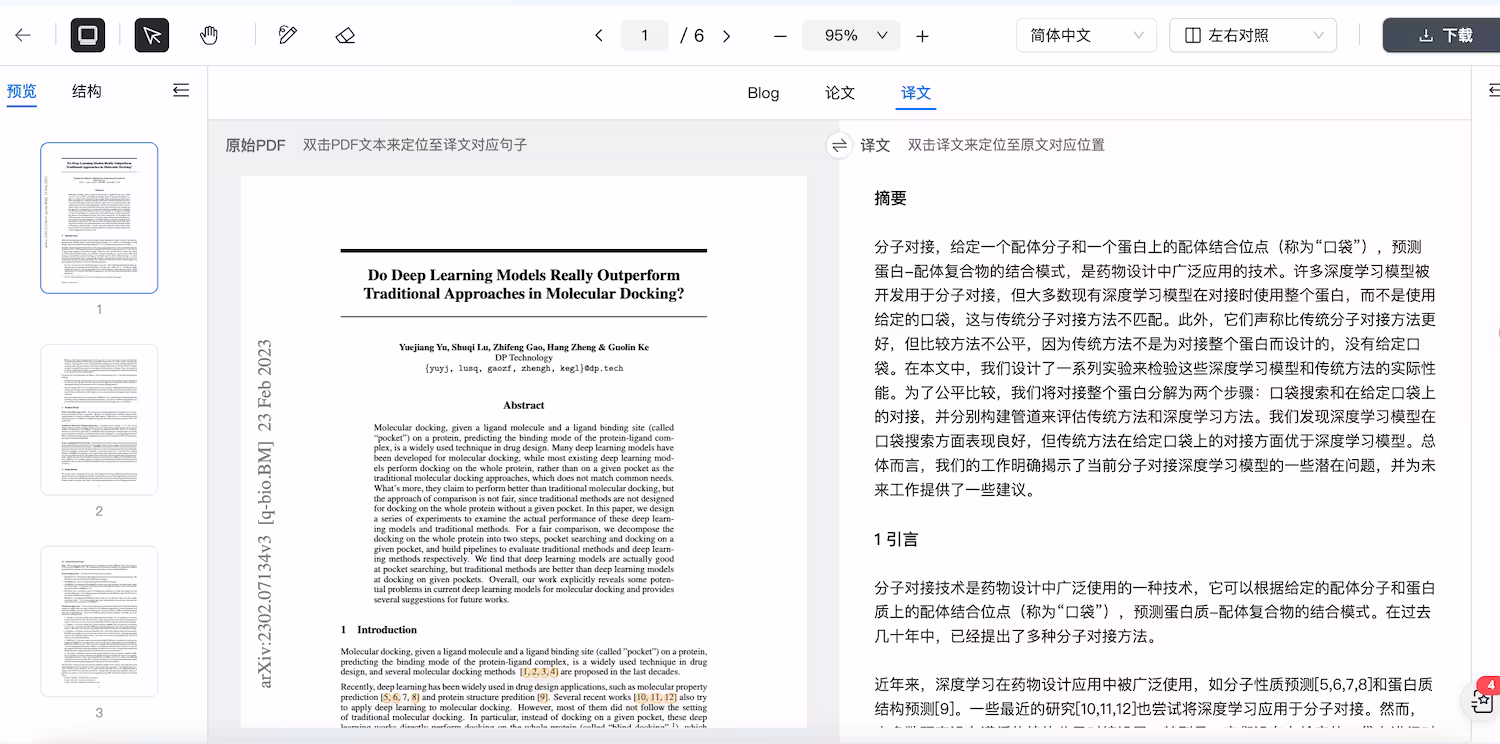Open reading mode with the square icon
Image resolution: width=1500 pixels, height=744 pixels.
(x=87, y=34)
